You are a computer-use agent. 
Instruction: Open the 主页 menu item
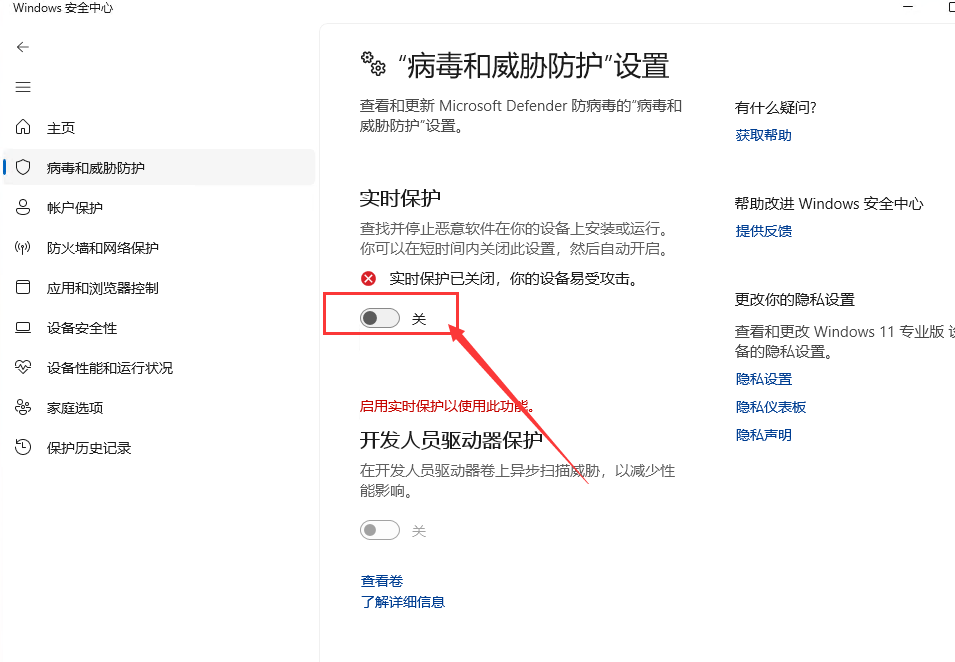click(61, 128)
